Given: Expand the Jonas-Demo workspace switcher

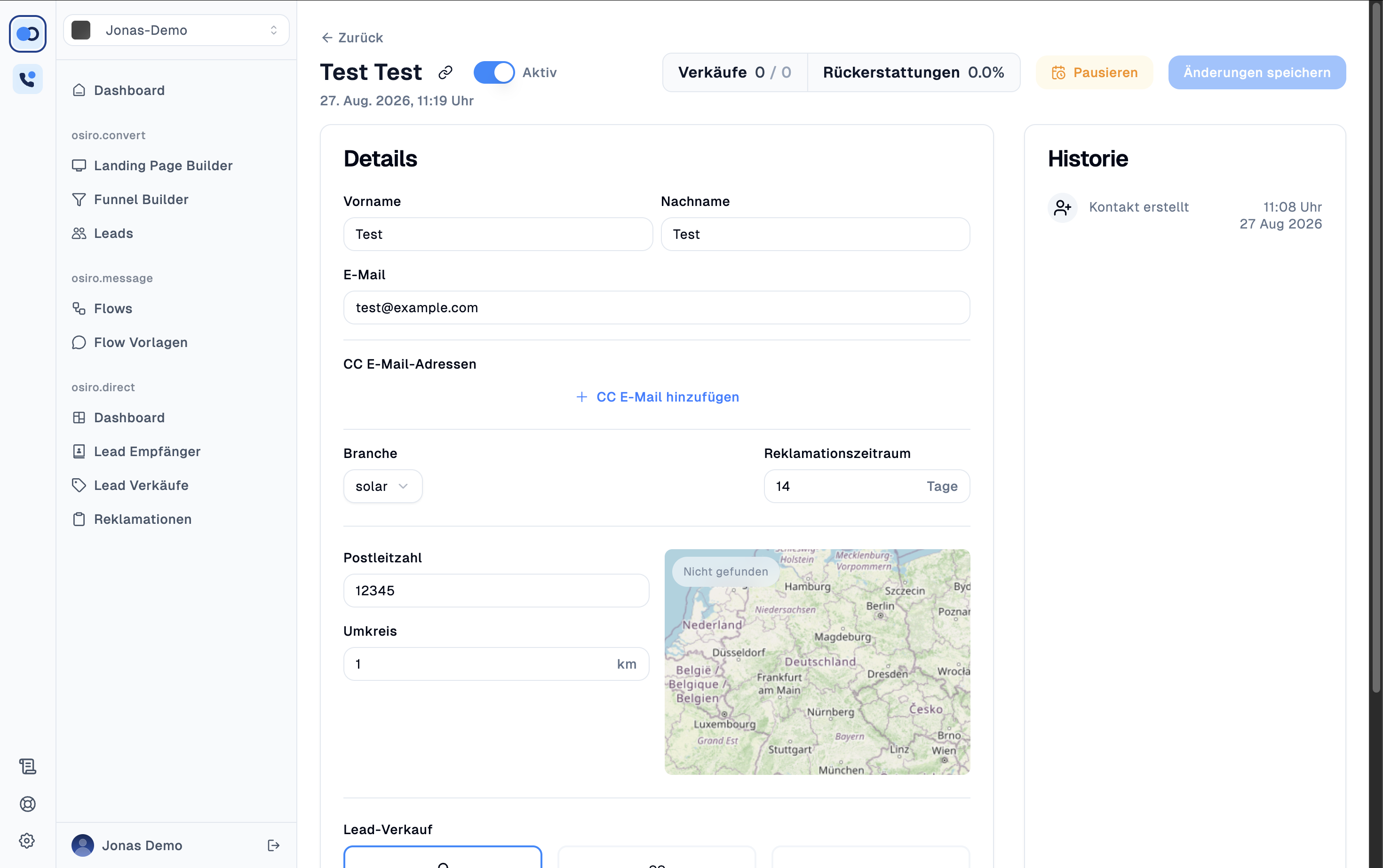Looking at the screenshot, I should 176,30.
